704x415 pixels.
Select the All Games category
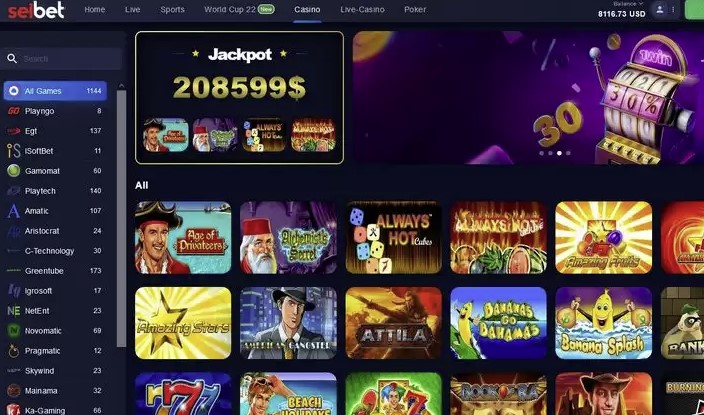click(x=55, y=91)
